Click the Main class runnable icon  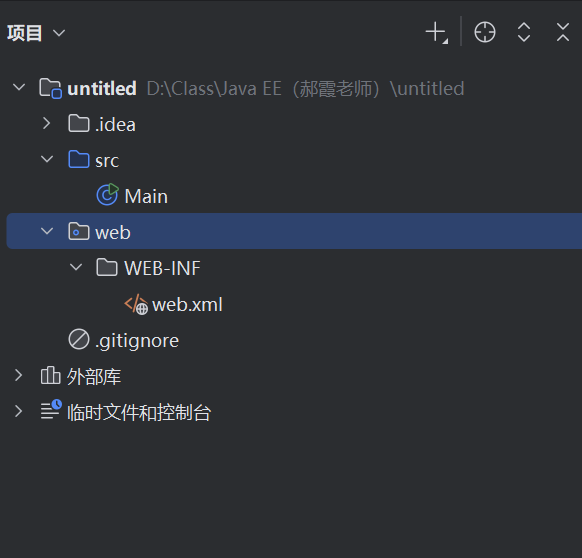click(x=107, y=195)
